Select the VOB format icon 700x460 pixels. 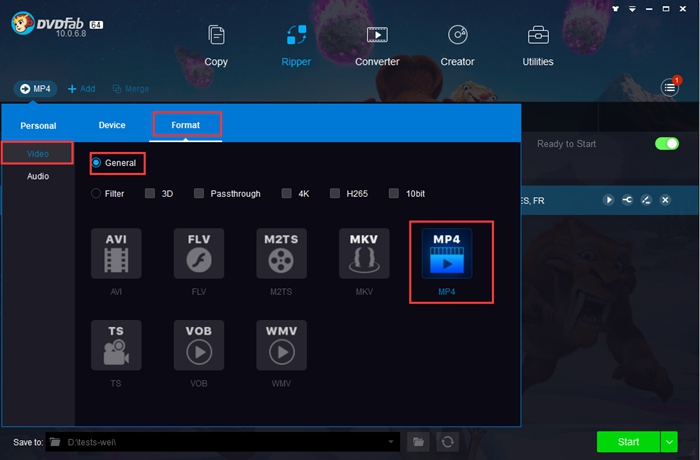[199, 345]
